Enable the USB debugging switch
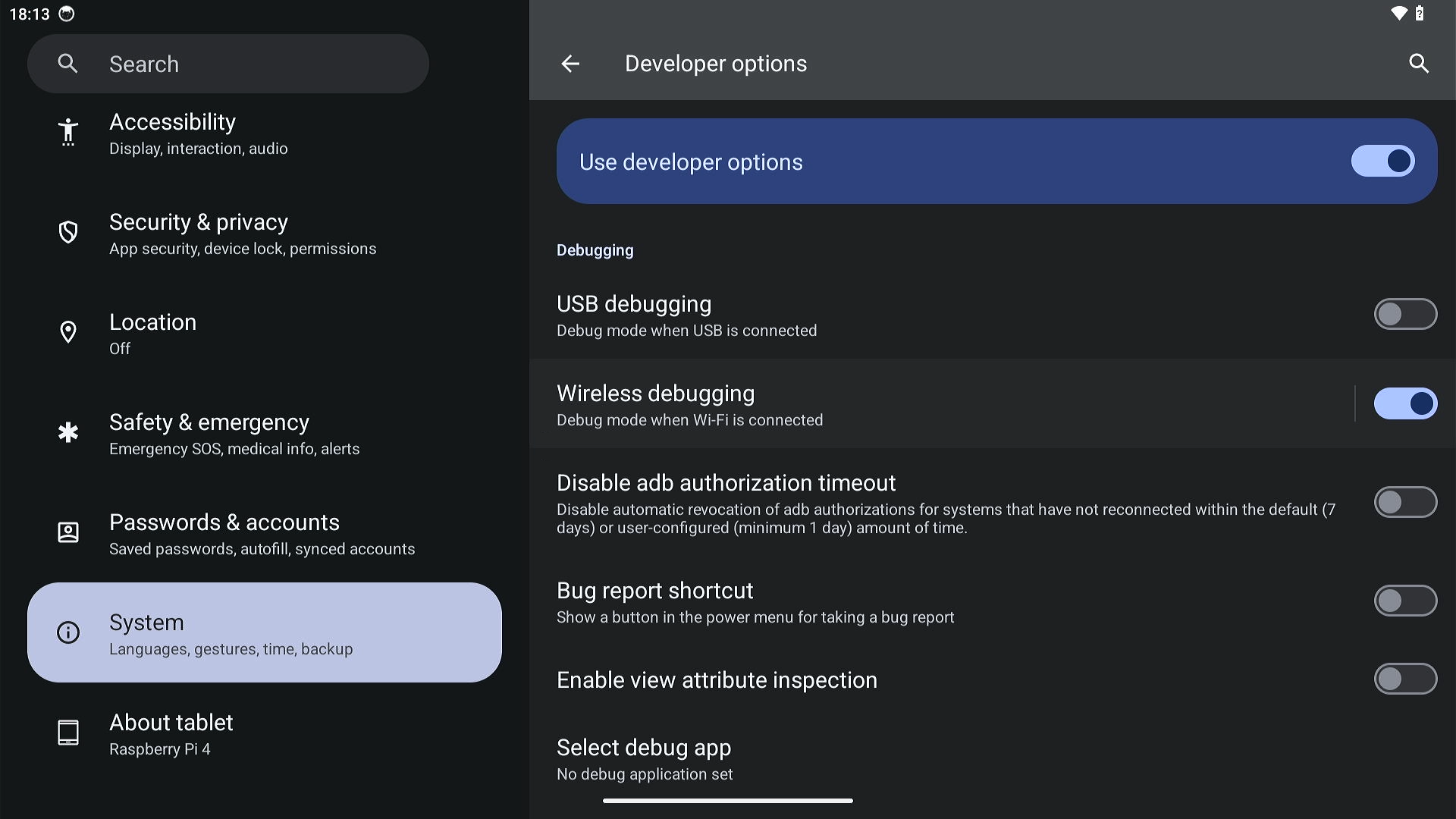This screenshot has height=819, width=1456. (1405, 314)
